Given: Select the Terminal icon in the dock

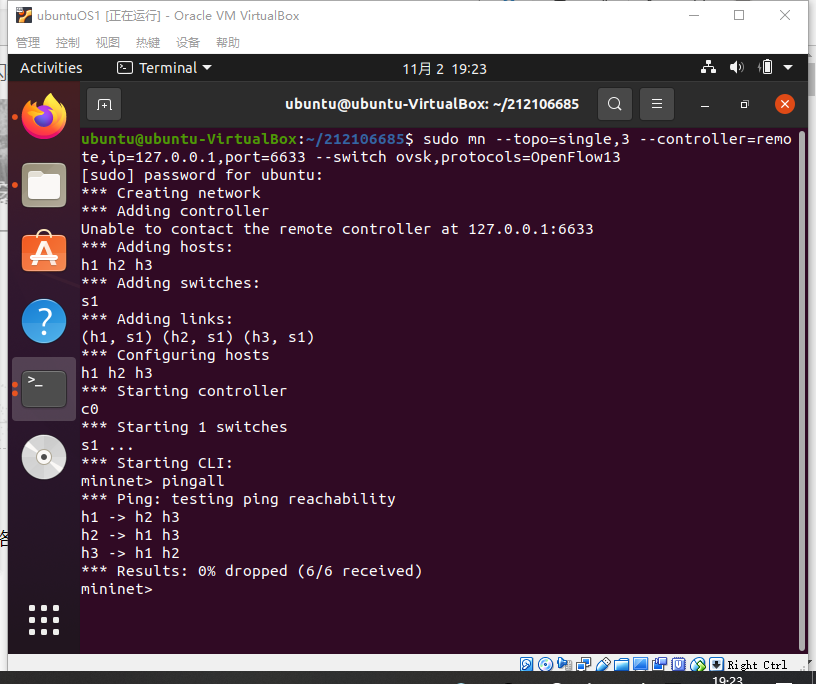Looking at the screenshot, I should (44, 389).
